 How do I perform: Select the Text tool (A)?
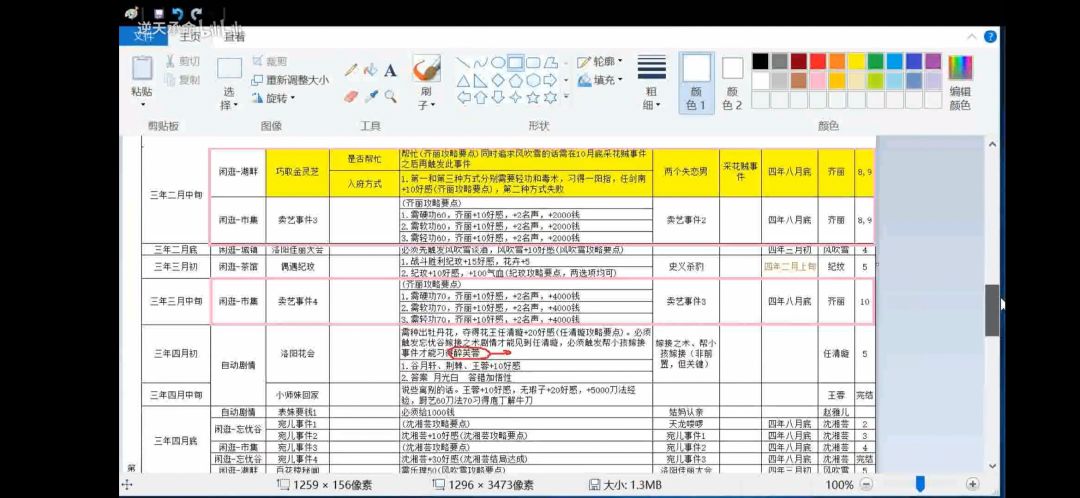[x=391, y=70]
